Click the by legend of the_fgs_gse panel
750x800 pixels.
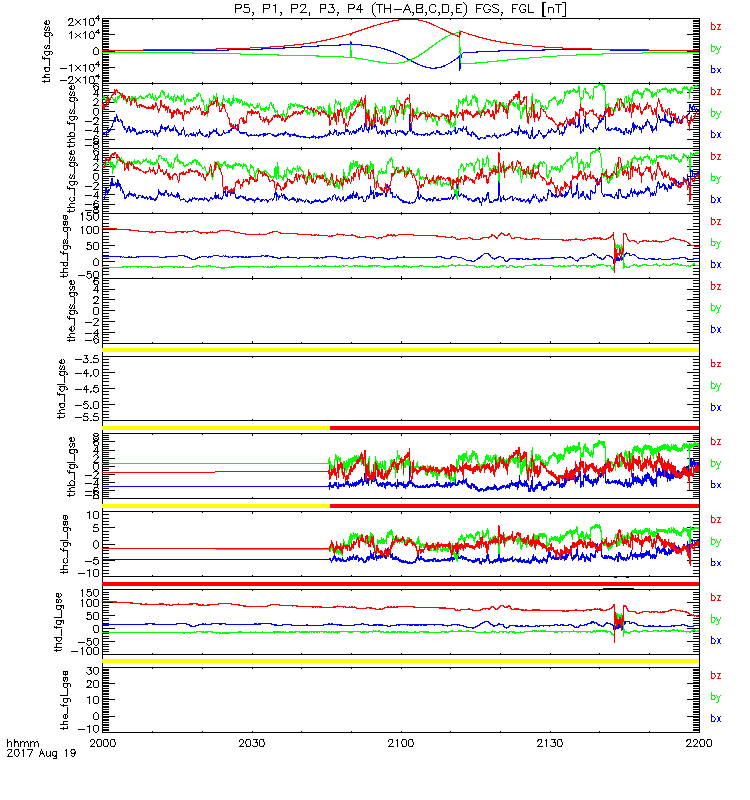pyautogui.click(x=716, y=308)
